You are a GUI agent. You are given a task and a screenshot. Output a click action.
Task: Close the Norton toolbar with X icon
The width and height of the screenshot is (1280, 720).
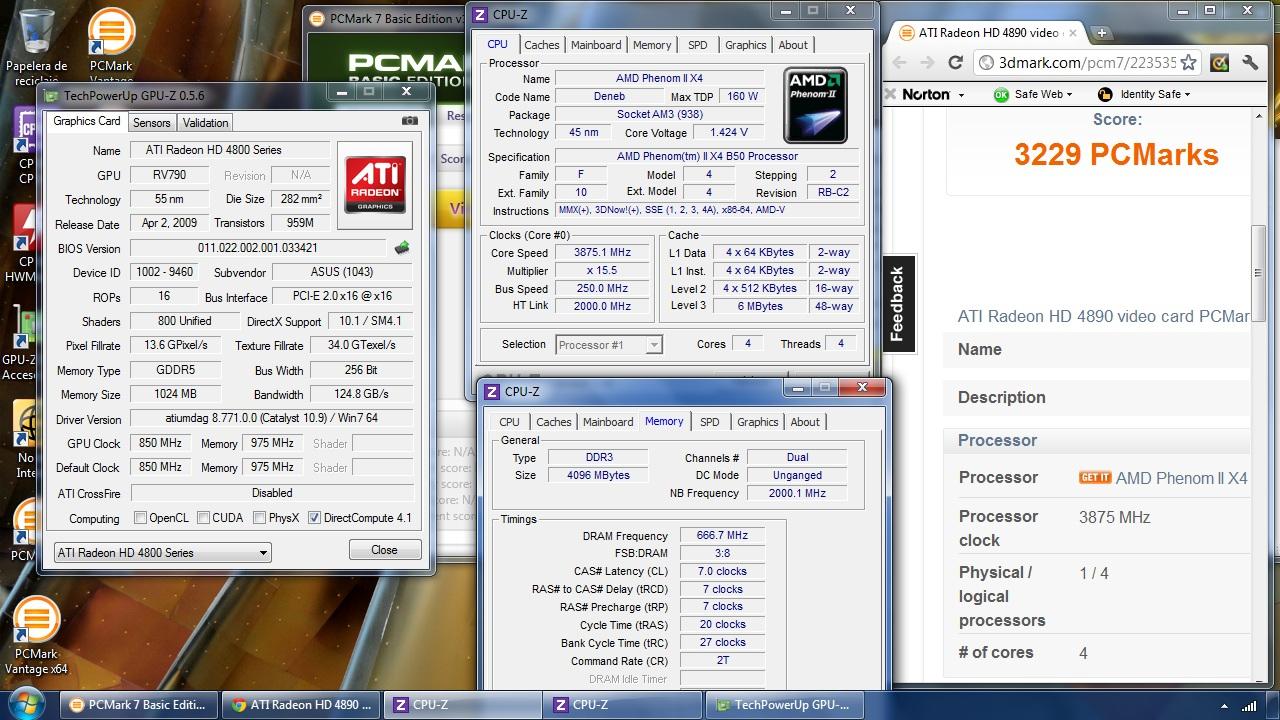(x=890, y=94)
